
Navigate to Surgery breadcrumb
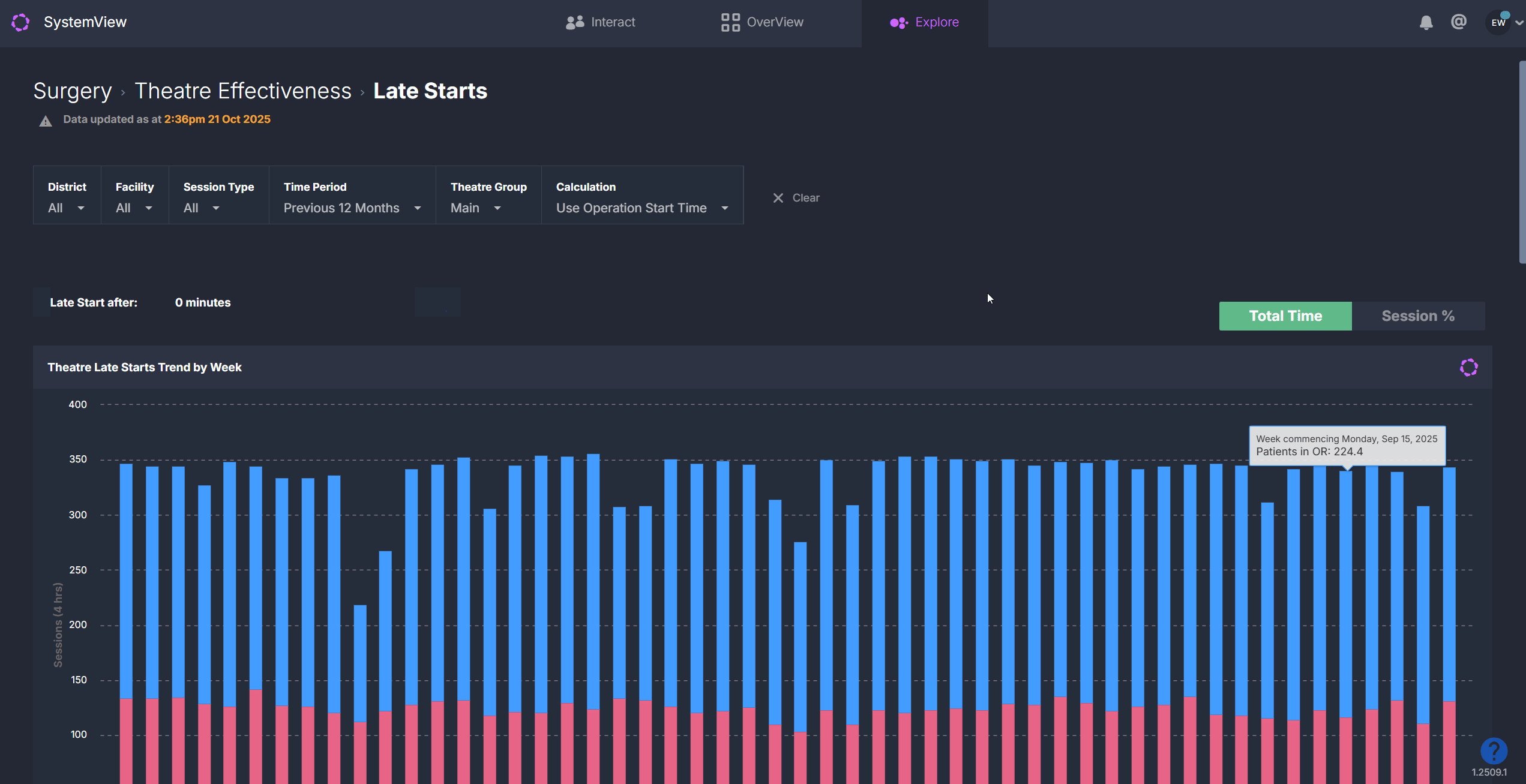[72, 91]
